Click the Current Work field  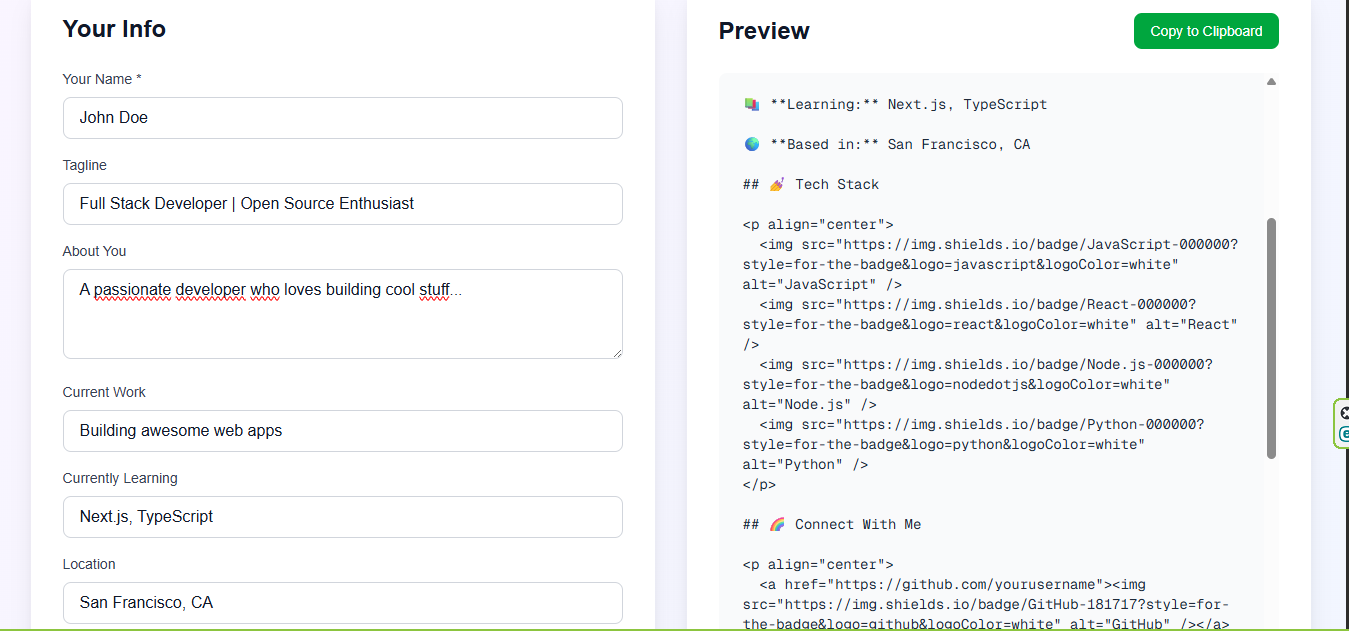(x=342, y=430)
